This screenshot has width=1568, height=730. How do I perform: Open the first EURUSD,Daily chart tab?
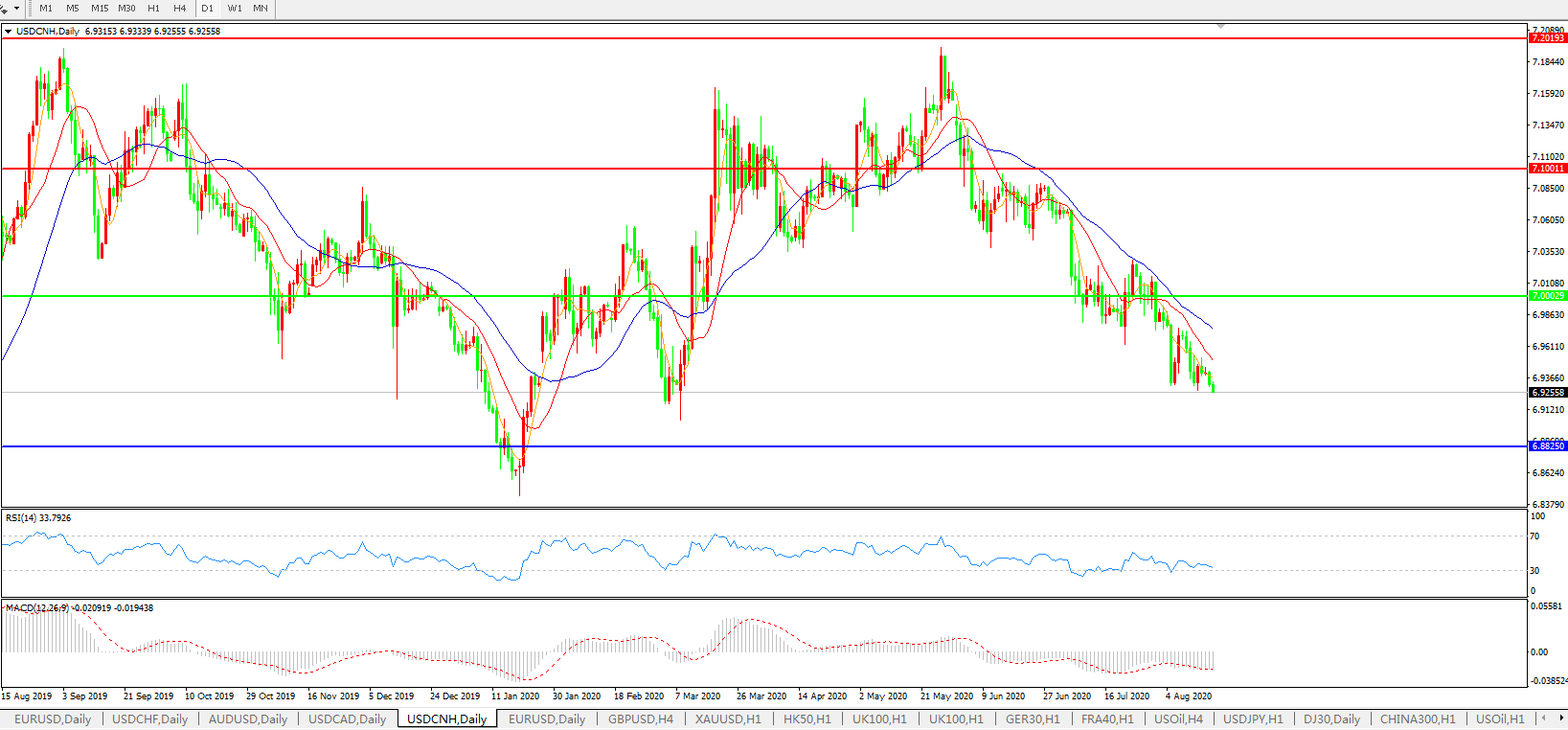53,719
